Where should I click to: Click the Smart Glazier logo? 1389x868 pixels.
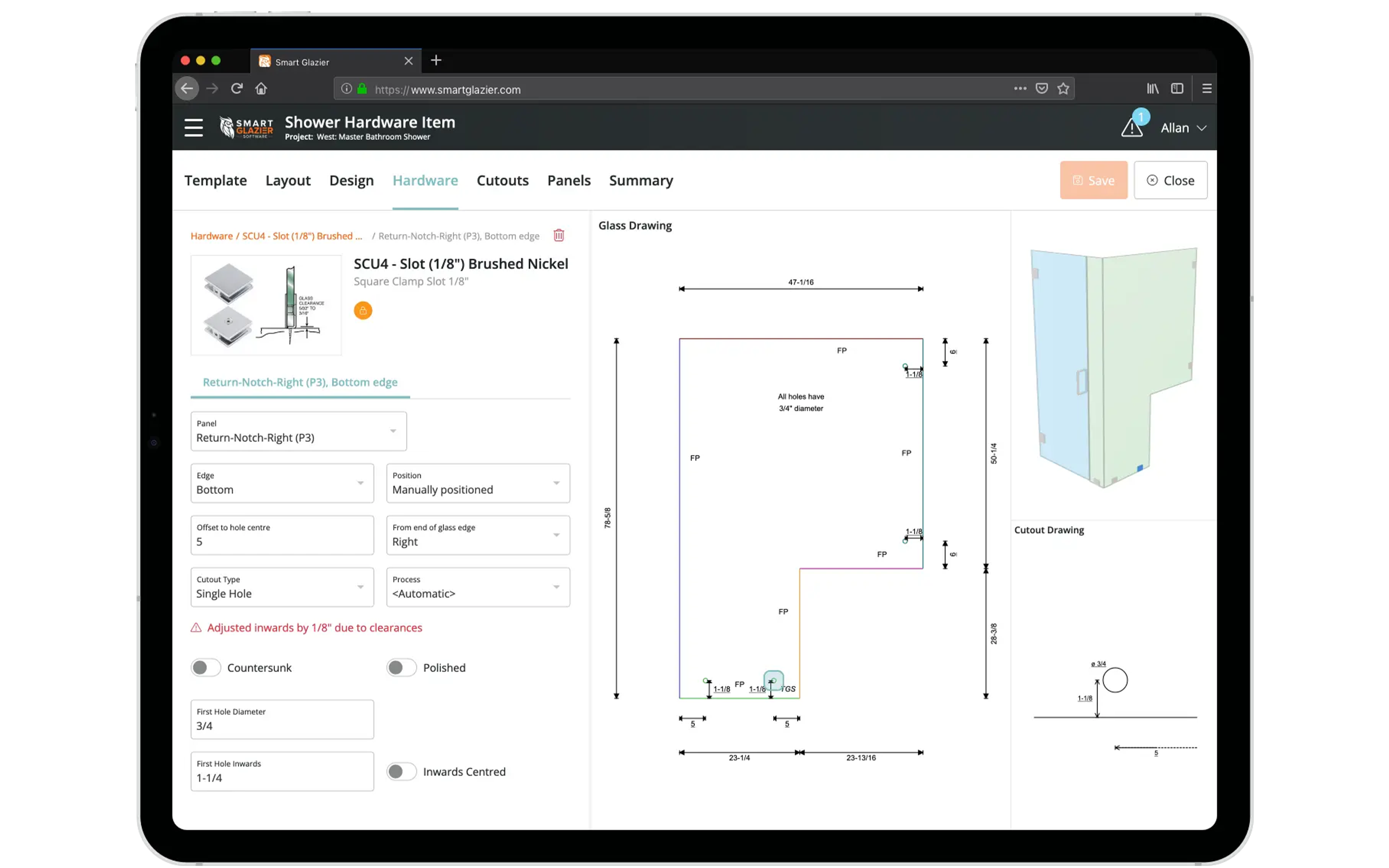247,127
